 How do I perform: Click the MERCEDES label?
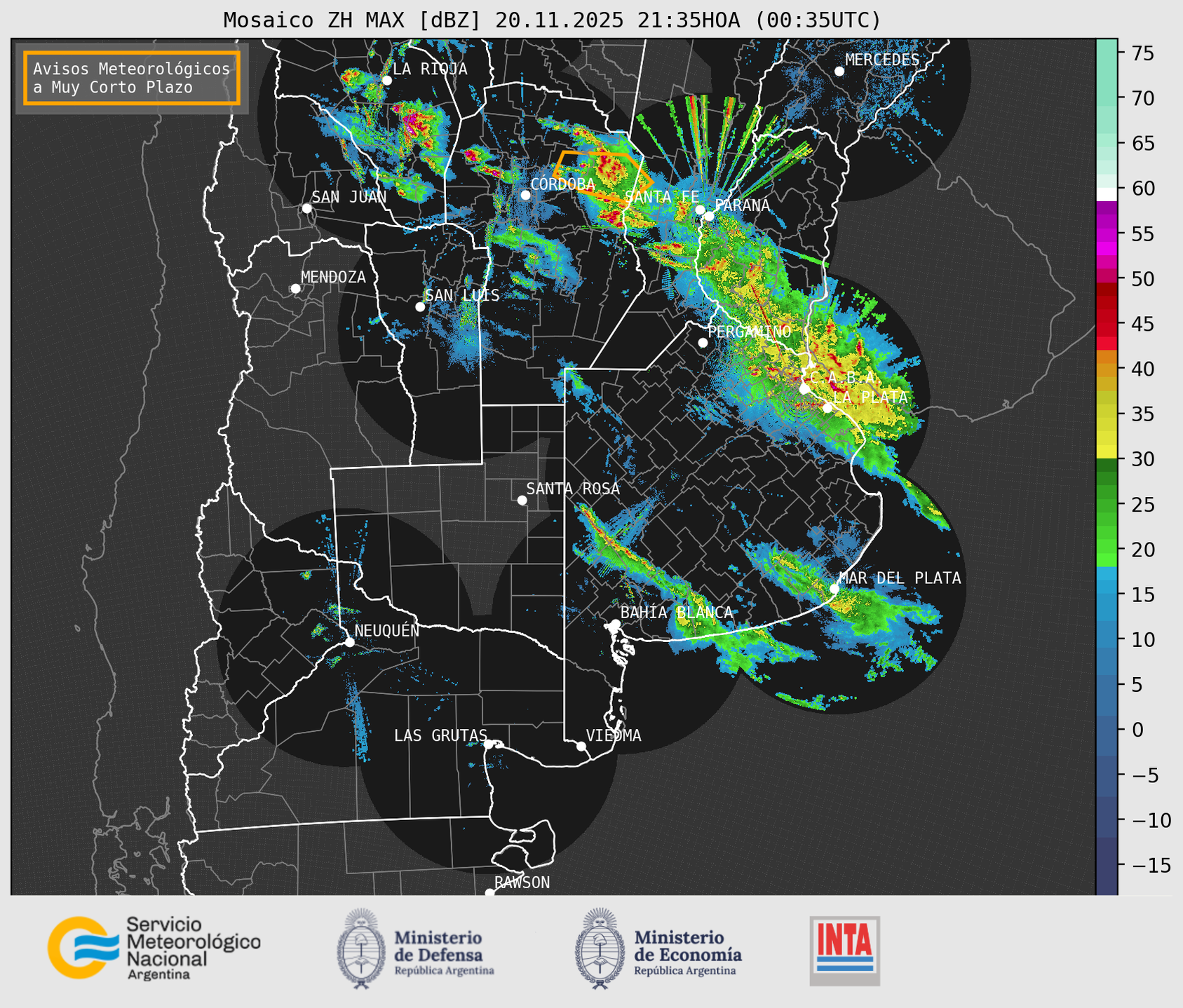(x=882, y=60)
